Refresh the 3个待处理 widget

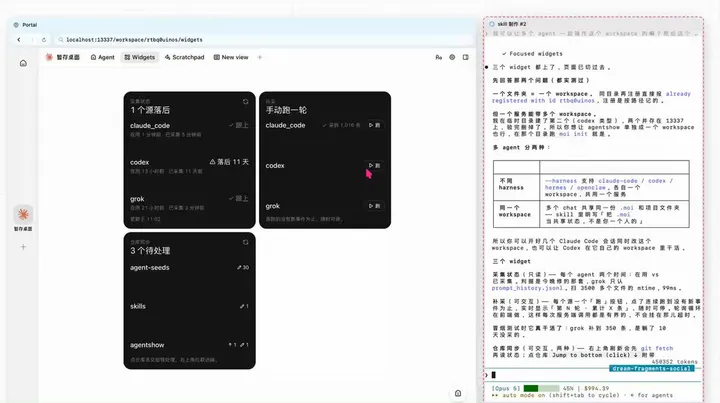pyautogui.click(x=246, y=242)
